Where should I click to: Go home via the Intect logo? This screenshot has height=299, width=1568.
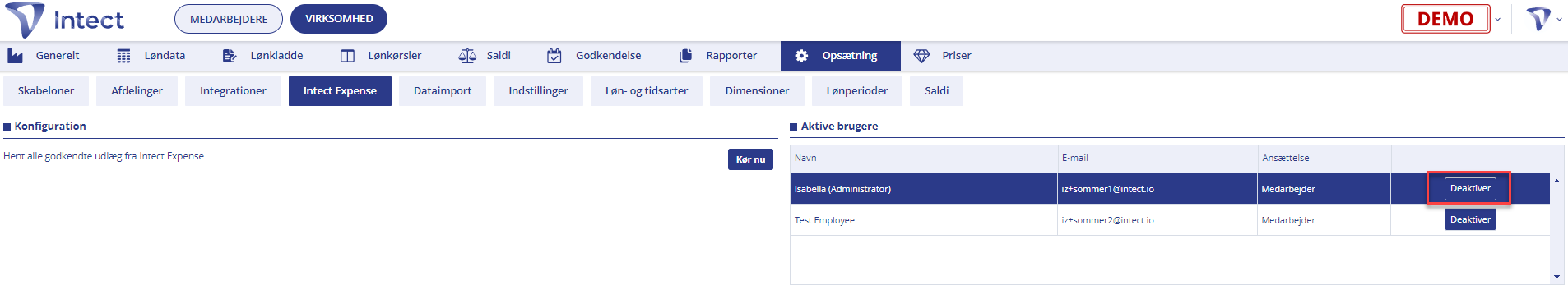click(x=65, y=20)
